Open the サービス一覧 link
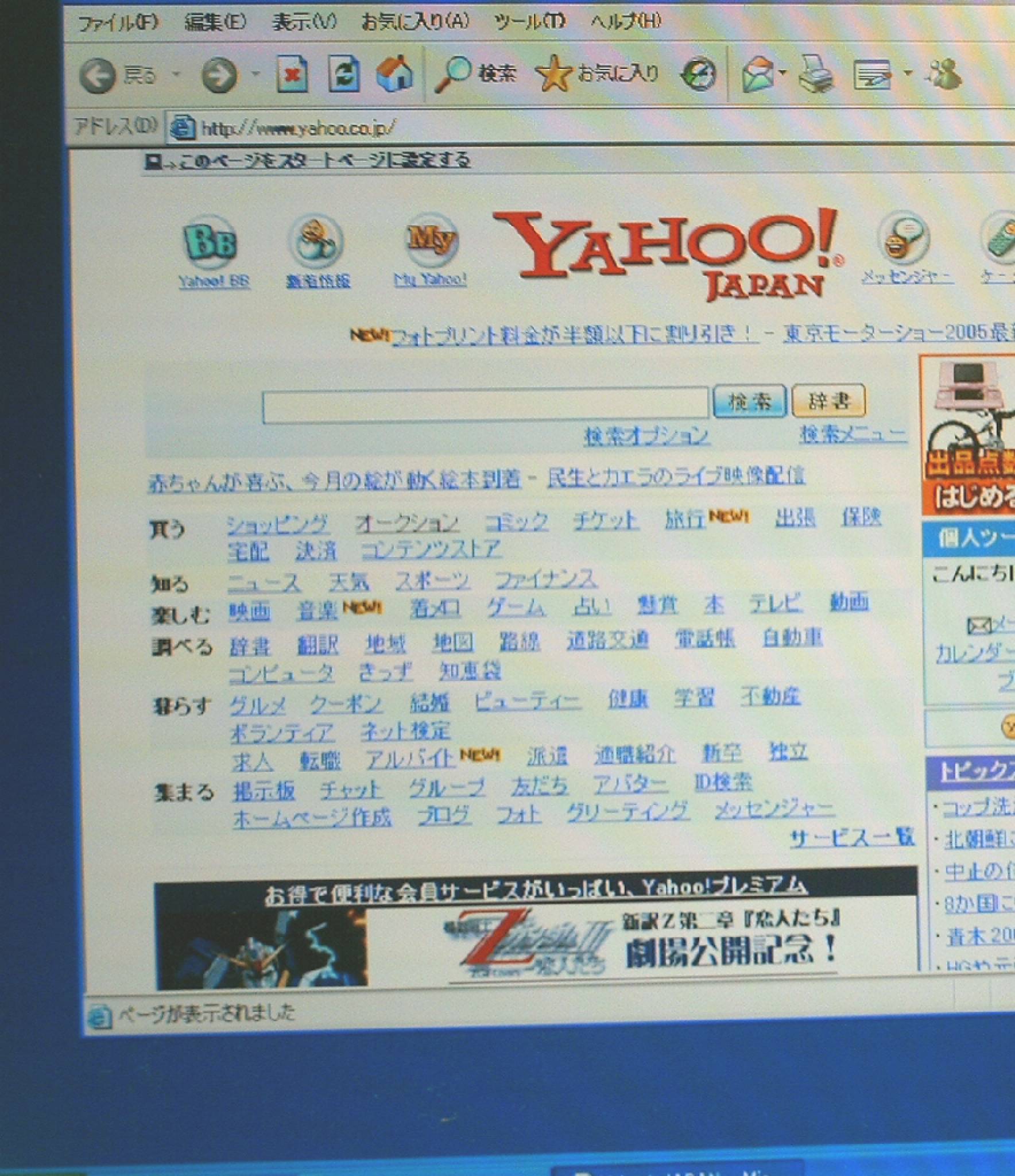 [852, 838]
